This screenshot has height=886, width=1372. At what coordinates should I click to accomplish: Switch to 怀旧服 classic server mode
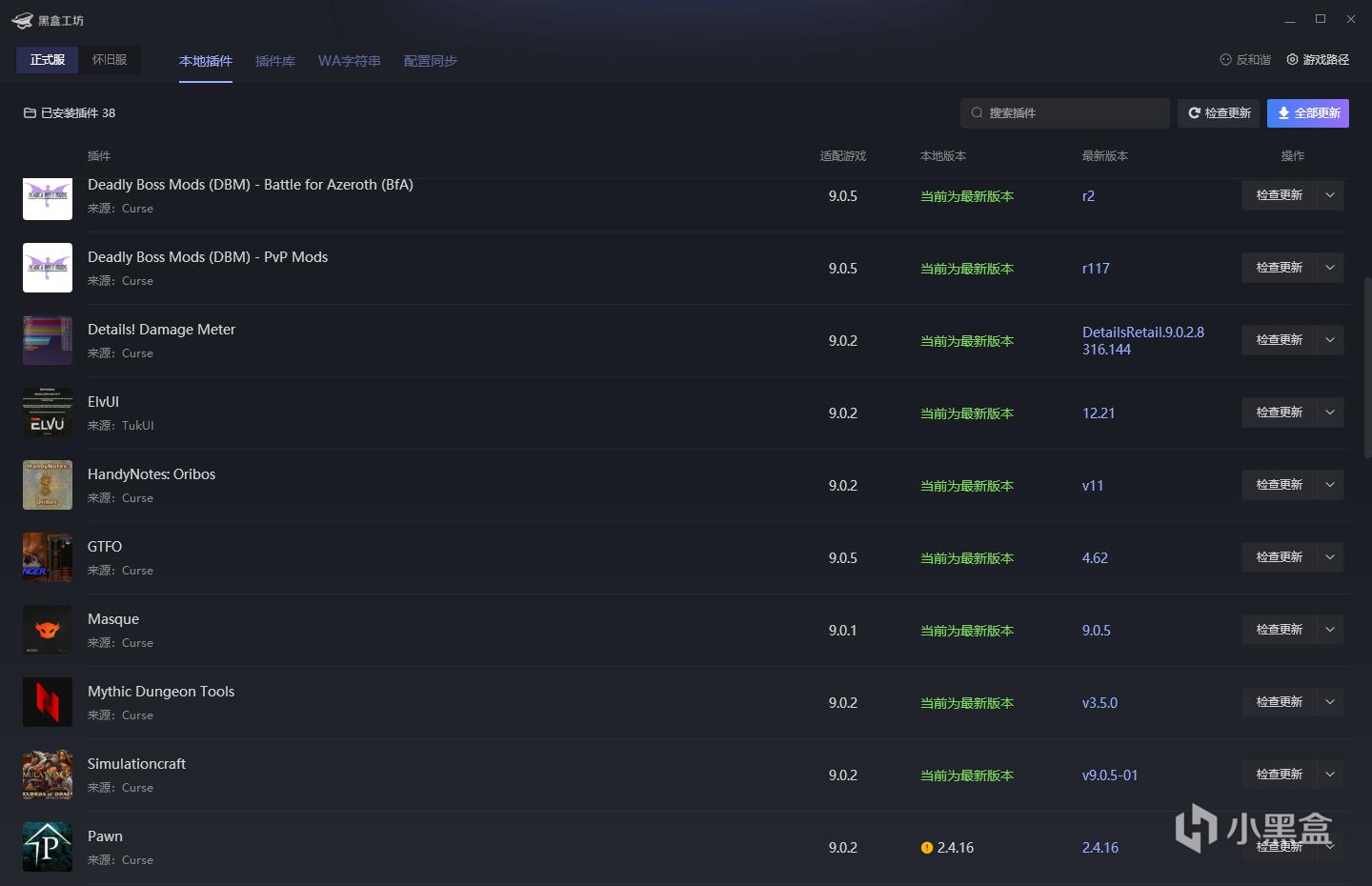coord(110,60)
